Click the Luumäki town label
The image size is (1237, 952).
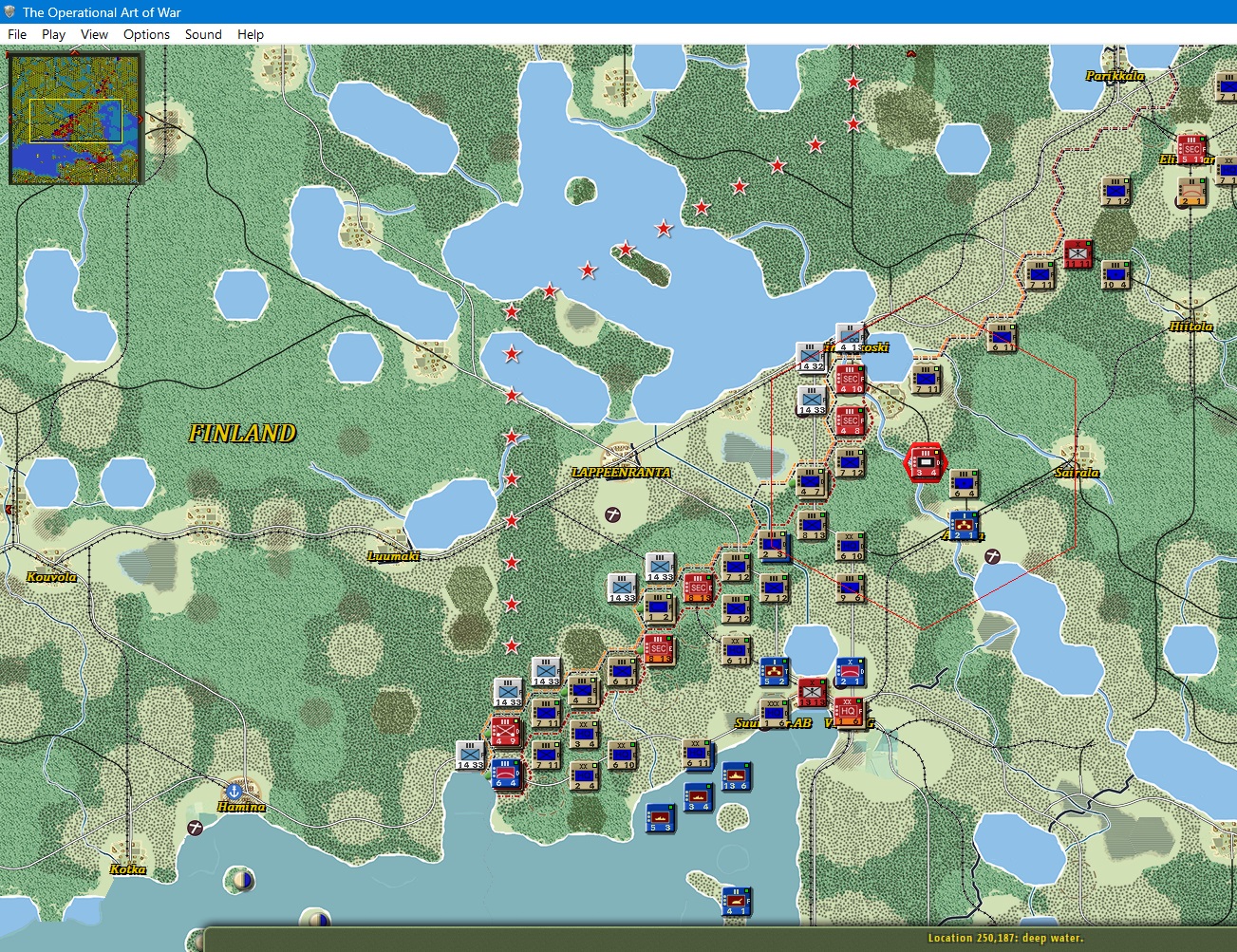(394, 556)
